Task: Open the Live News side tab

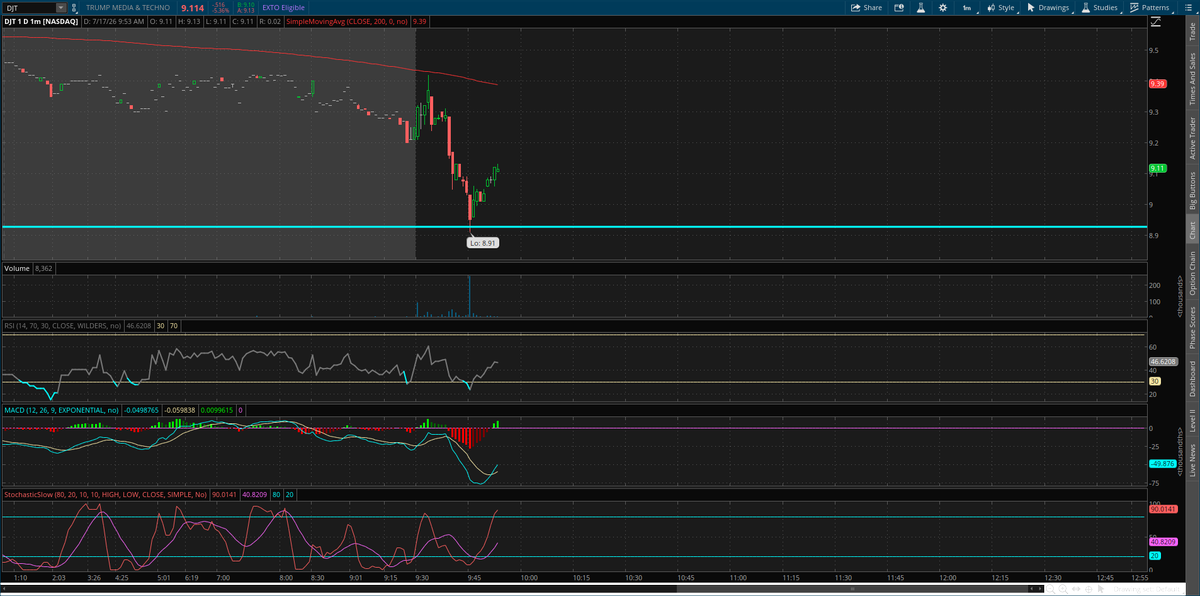Action: click(x=1191, y=461)
